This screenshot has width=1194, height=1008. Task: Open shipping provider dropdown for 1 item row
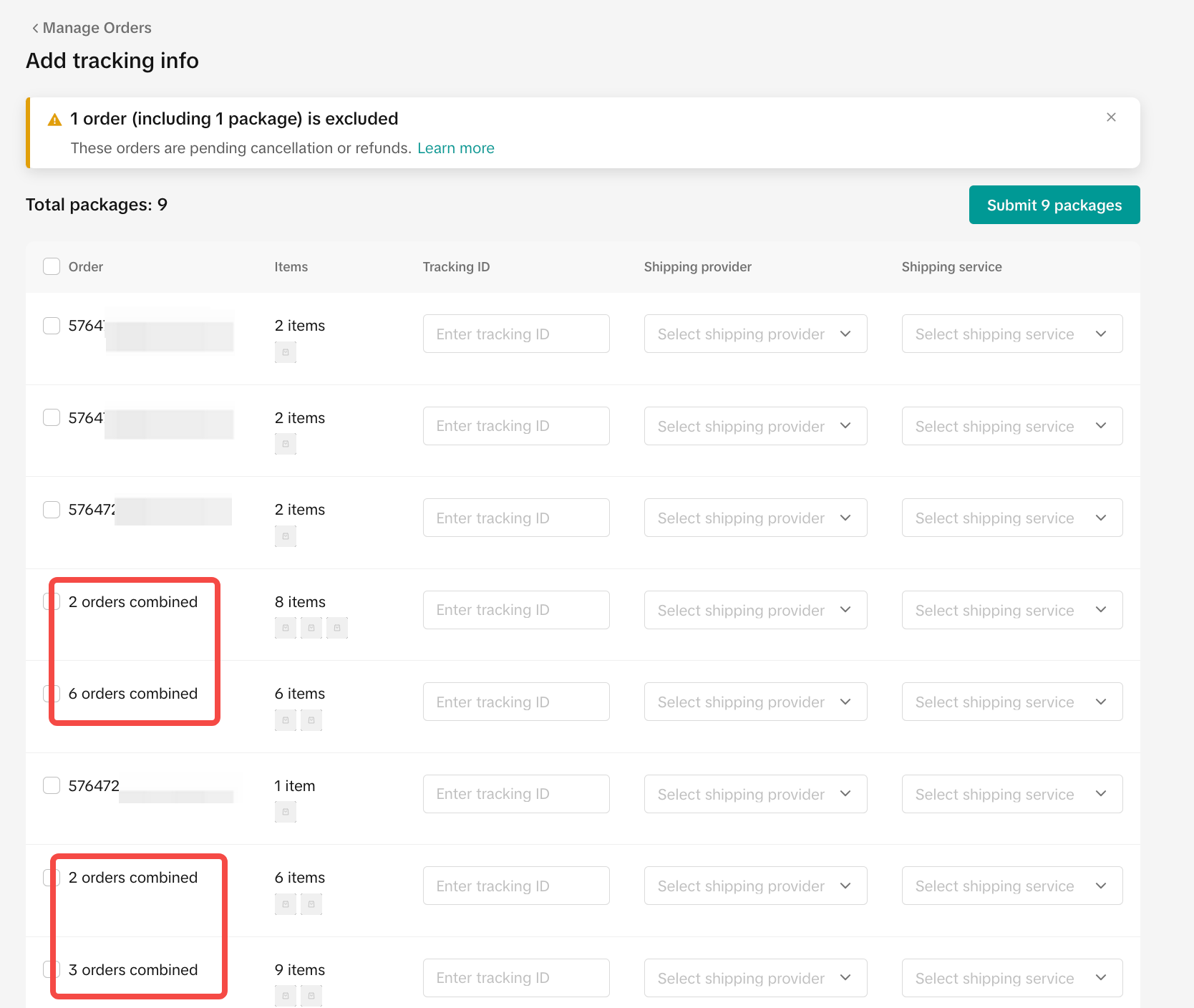[755, 794]
